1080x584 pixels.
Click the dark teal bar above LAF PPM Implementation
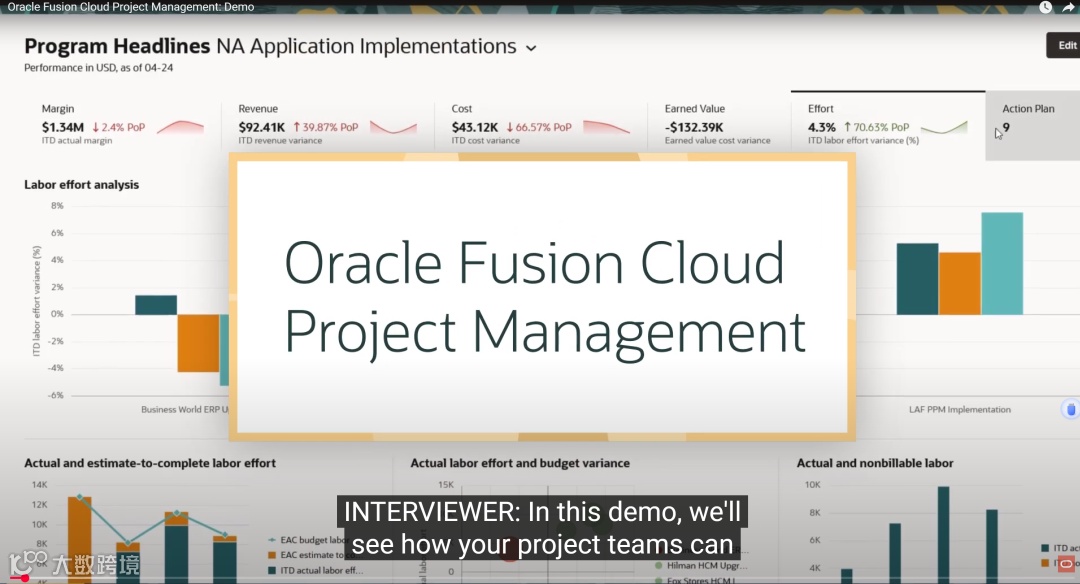click(x=917, y=279)
